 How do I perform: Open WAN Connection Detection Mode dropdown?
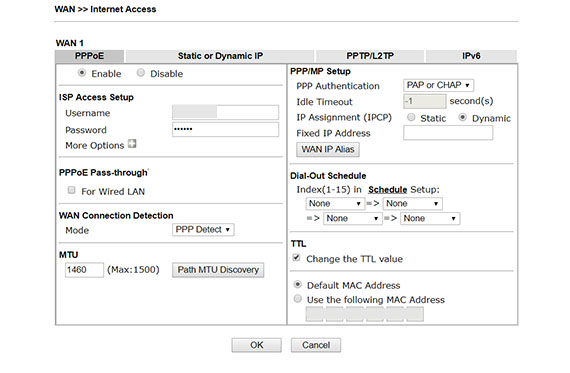(x=203, y=229)
